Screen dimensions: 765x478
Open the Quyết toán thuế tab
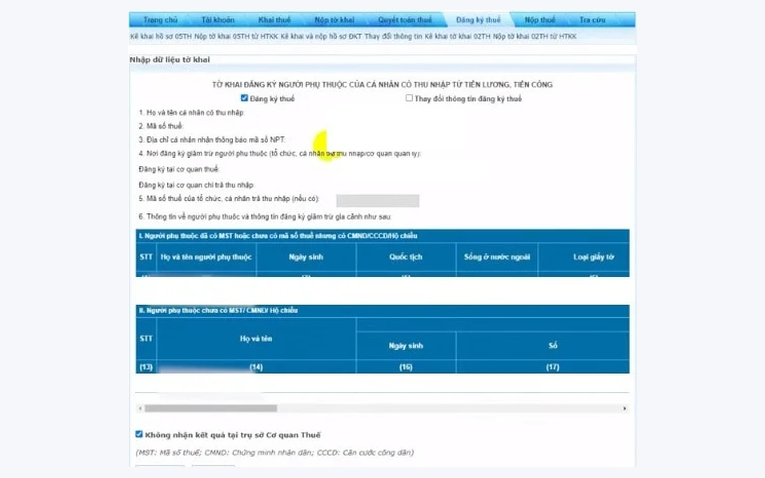pyautogui.click(x=405, y=20)
